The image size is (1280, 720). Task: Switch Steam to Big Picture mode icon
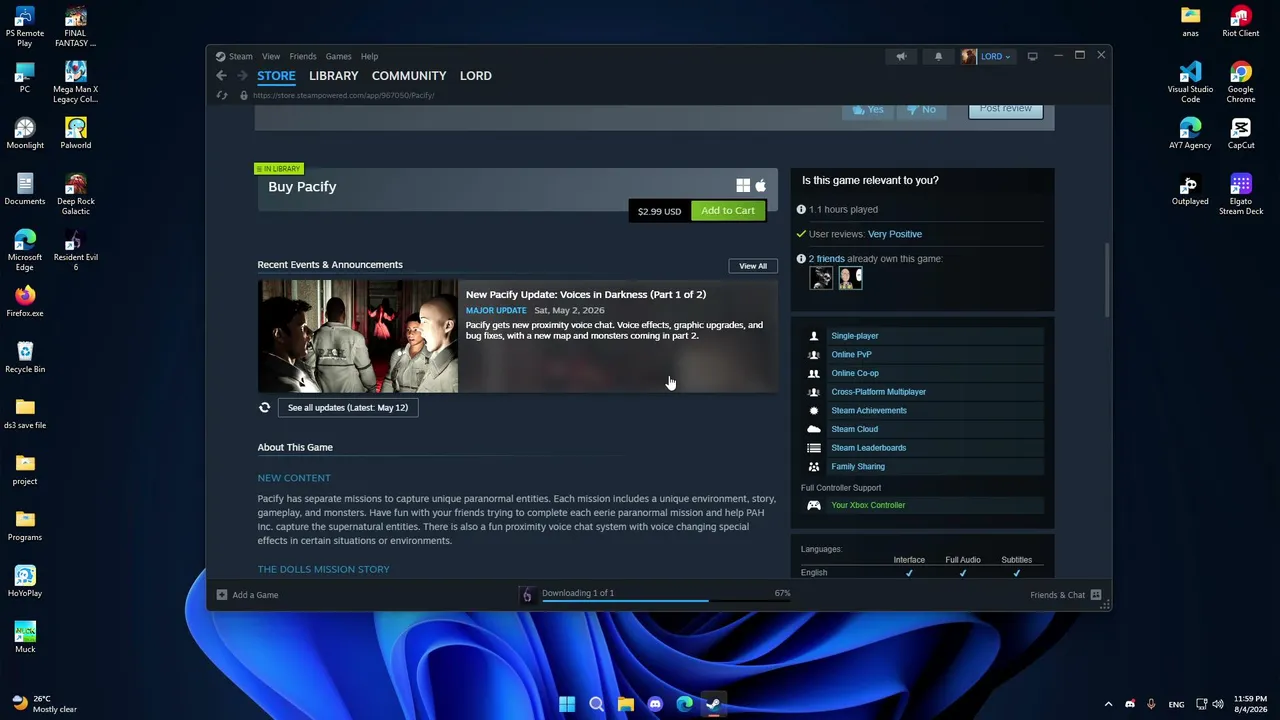pos(1033,56)
